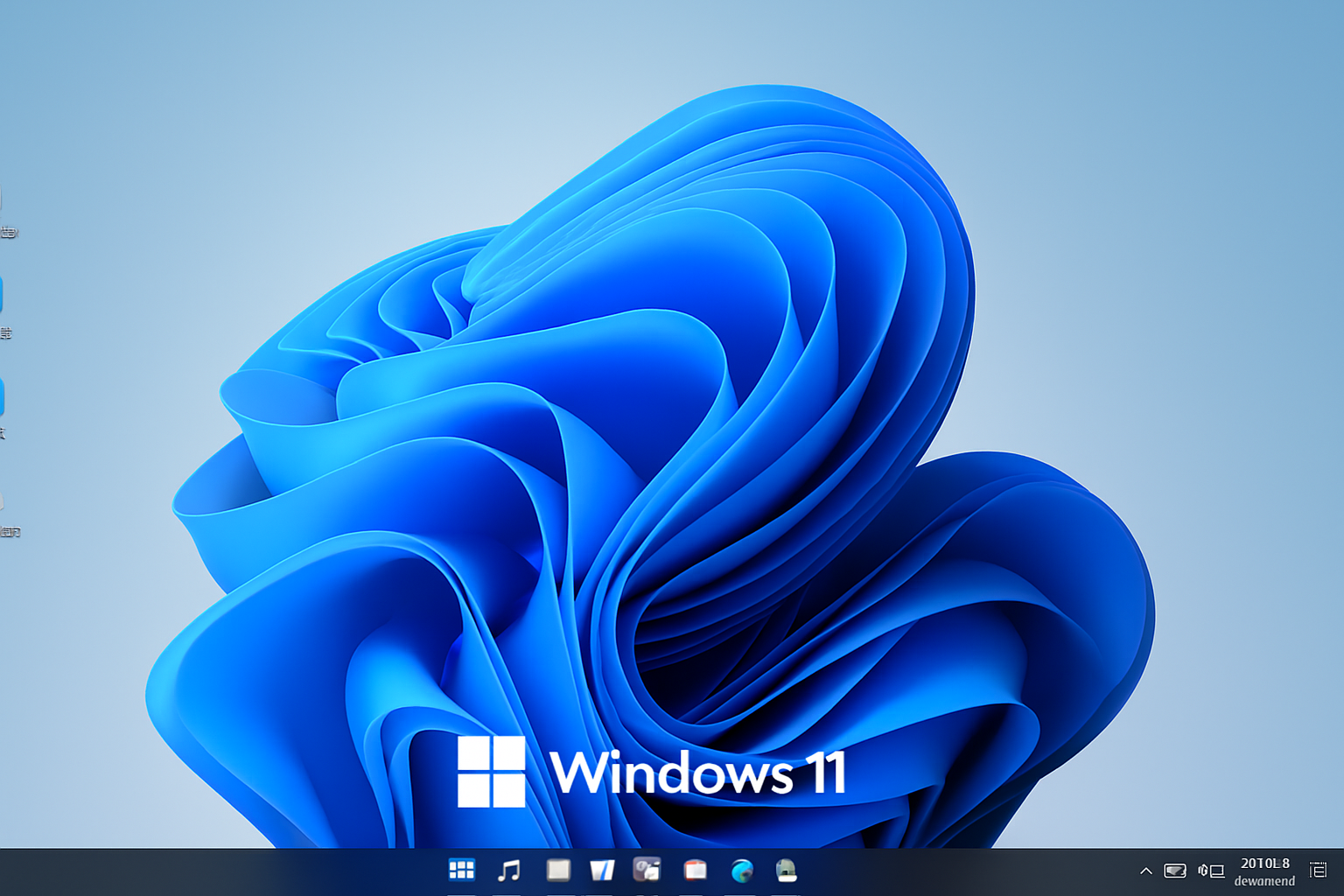Expand the hidden system tray icons chevron
This screenshot has width=1344, height=896.
[1145, 871]
